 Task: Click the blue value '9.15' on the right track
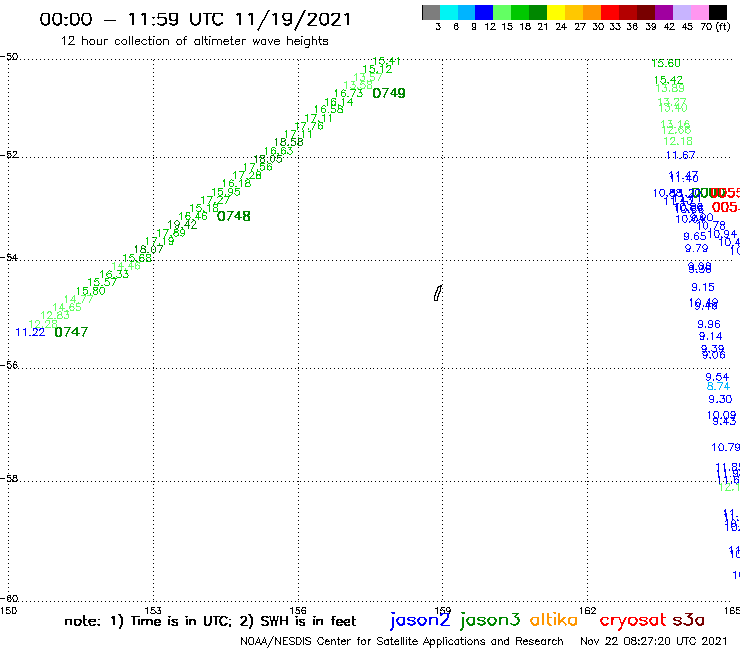[703, 287]
